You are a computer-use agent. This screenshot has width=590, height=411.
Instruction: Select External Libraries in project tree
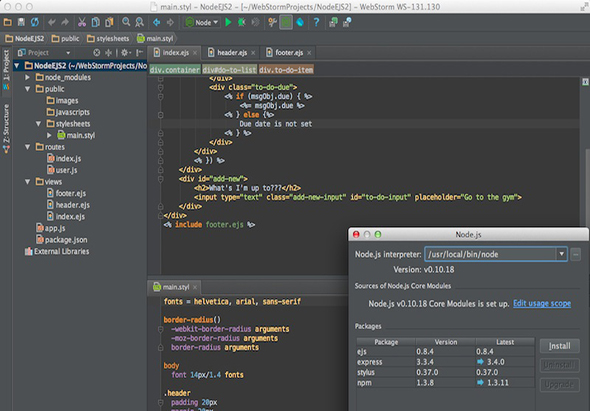pos(57,251)
